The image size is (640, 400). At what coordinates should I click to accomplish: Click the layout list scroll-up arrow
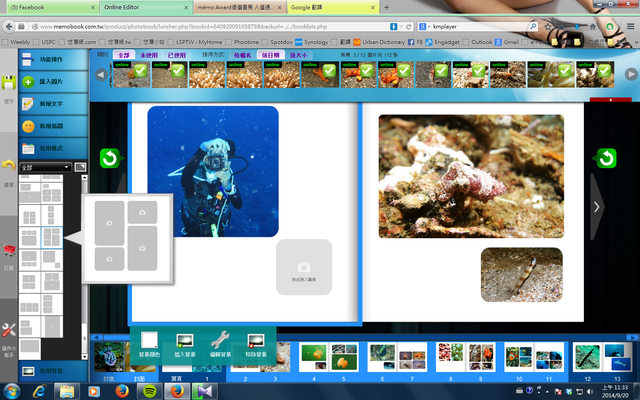click(84, 178)
